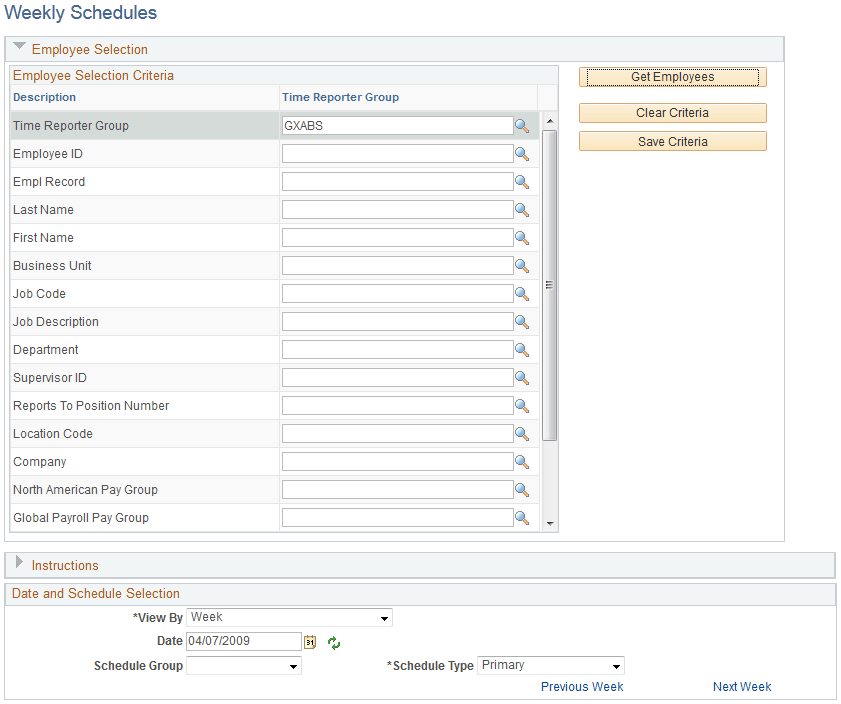Click the Time Reporter Group input containing GXABS

(x=397, y=126)
